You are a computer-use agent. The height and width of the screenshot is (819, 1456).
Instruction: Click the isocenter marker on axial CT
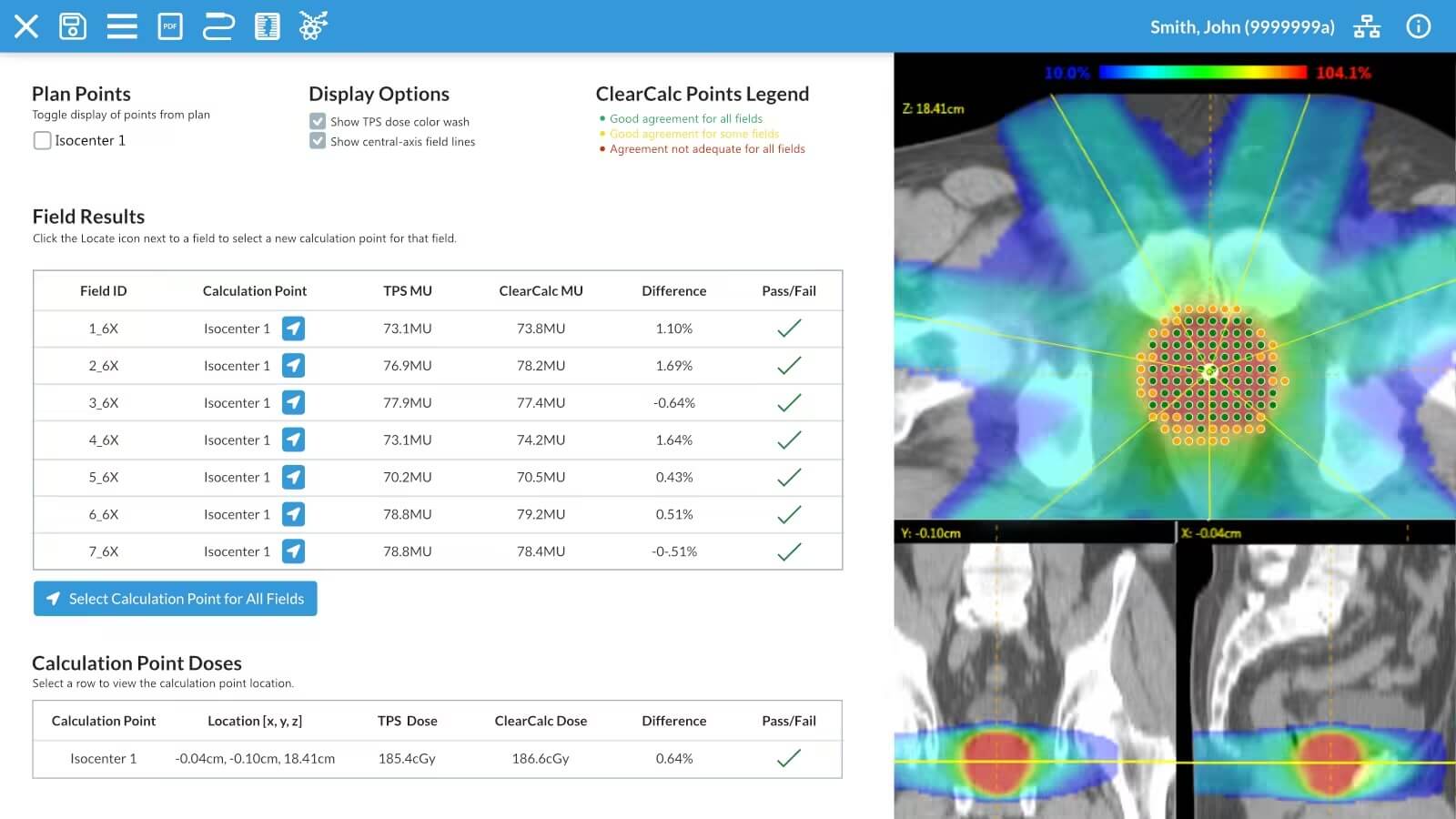pyautogui.click(x=1209, y=371)
